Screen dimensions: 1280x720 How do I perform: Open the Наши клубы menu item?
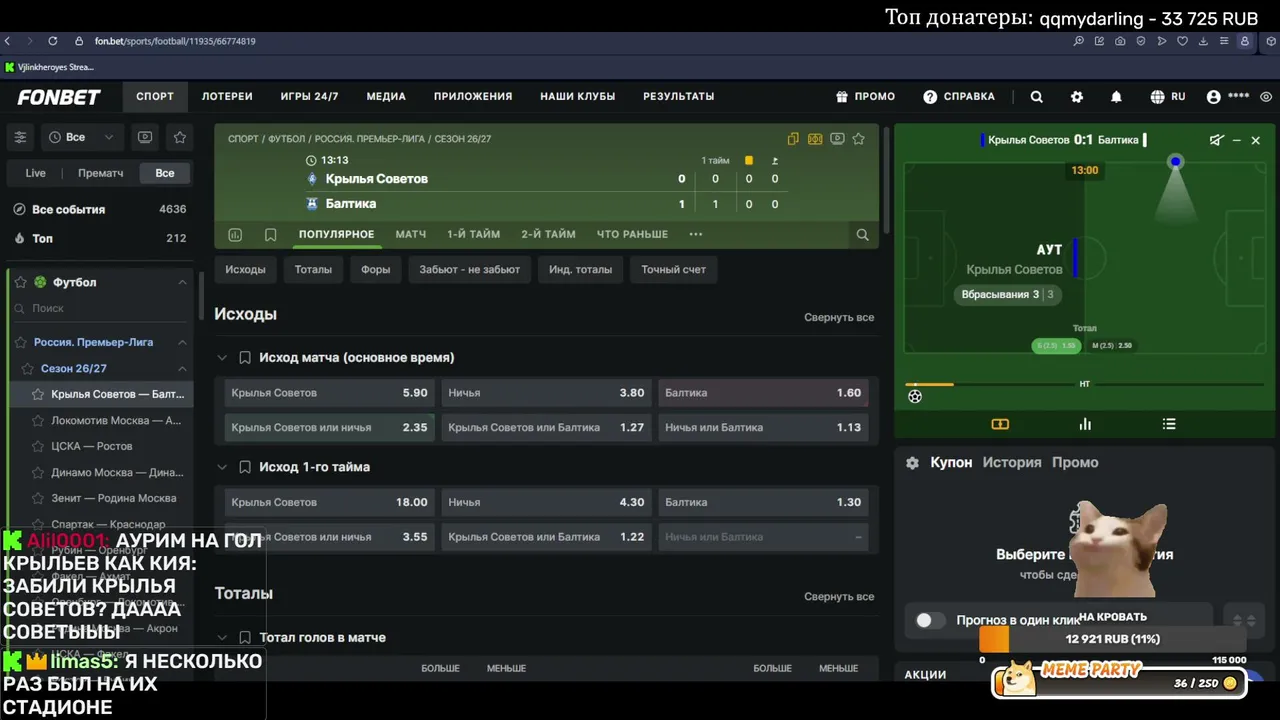point(578,97)
